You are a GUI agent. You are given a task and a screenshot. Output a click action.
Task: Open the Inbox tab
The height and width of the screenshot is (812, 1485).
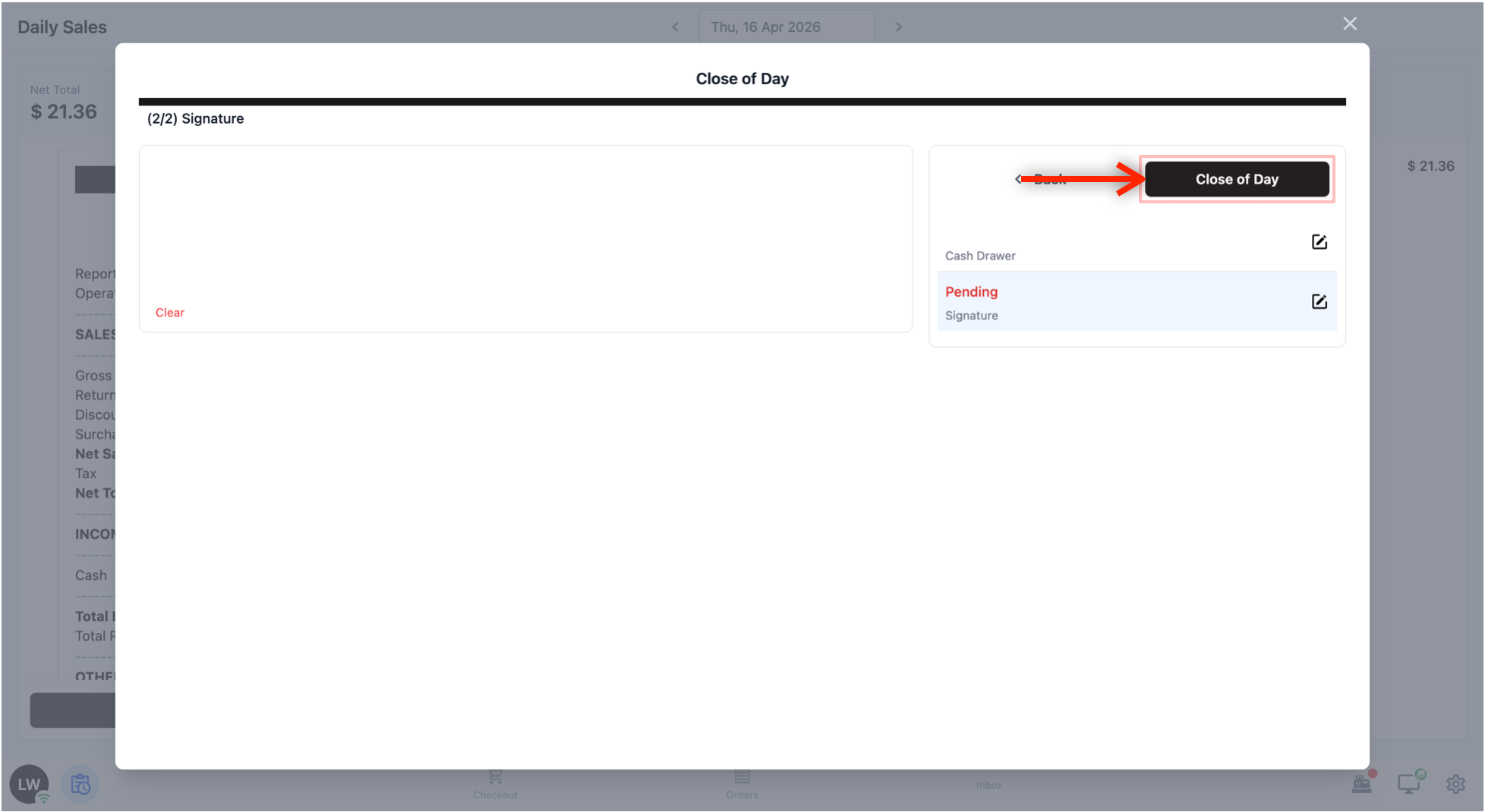click(x=989, y=785)
